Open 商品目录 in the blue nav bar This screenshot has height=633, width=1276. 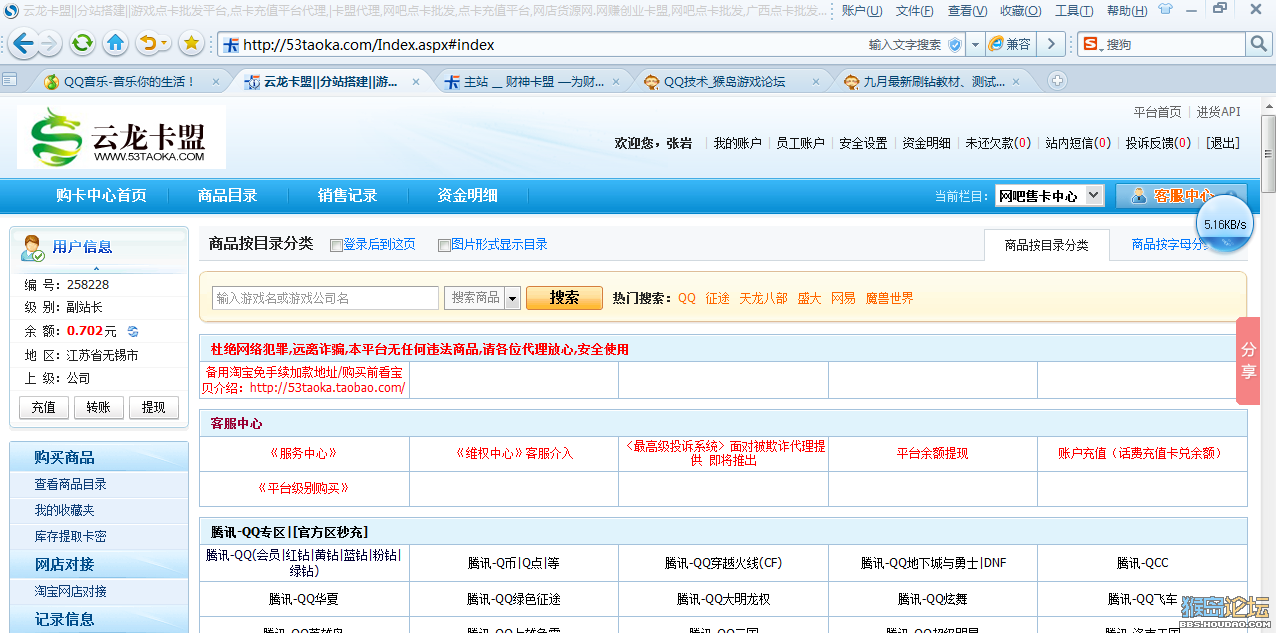click(x=228, y=196)
